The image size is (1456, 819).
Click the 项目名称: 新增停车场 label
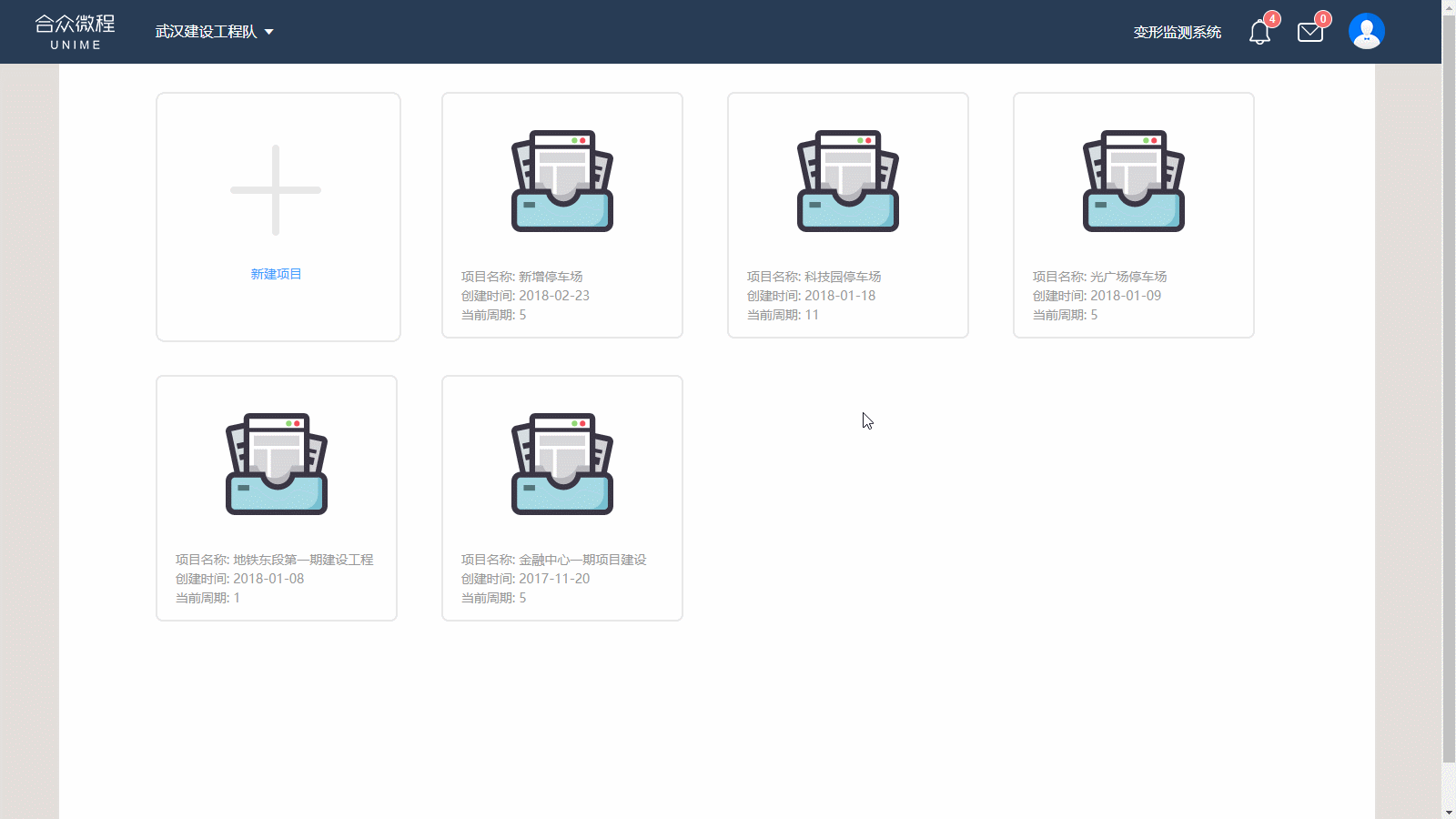tap(521, 277)
